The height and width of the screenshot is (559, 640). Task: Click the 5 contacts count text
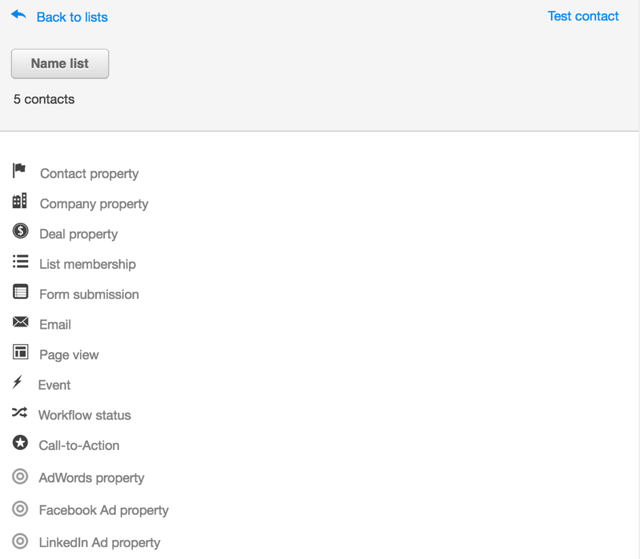44,99
